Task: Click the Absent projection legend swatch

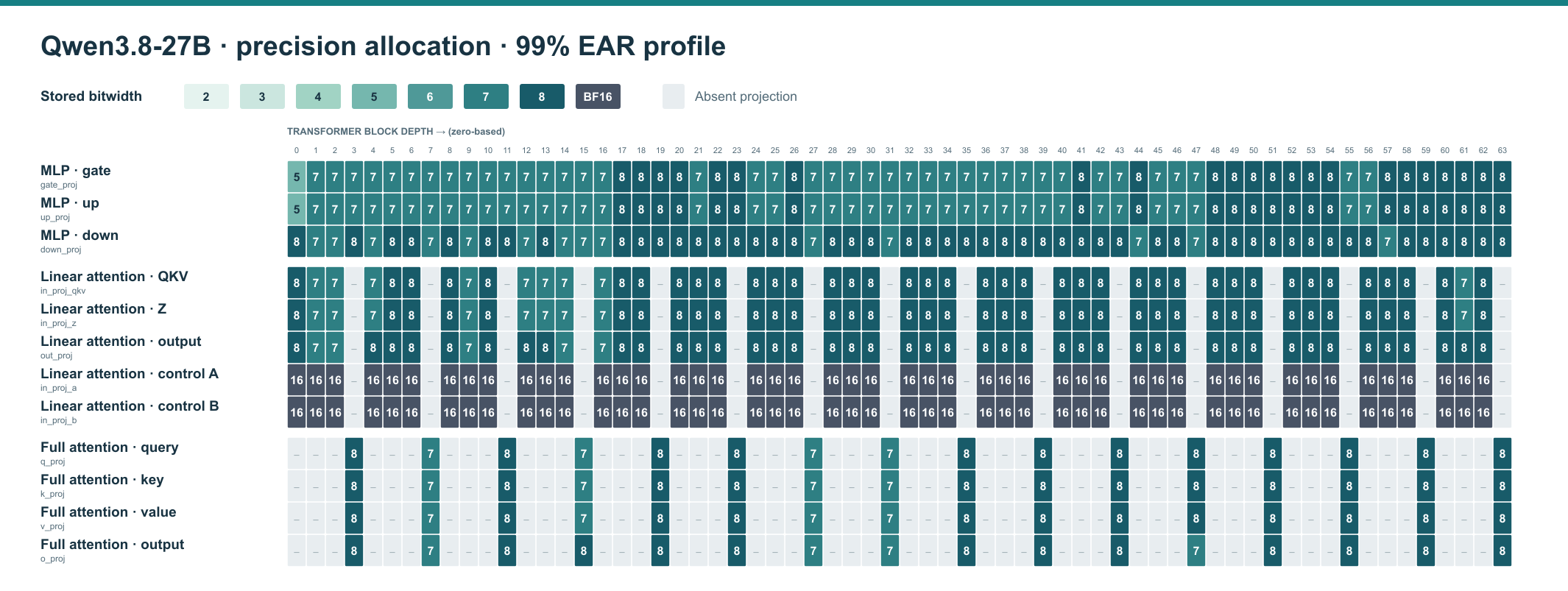Action: tap(674, 96)
